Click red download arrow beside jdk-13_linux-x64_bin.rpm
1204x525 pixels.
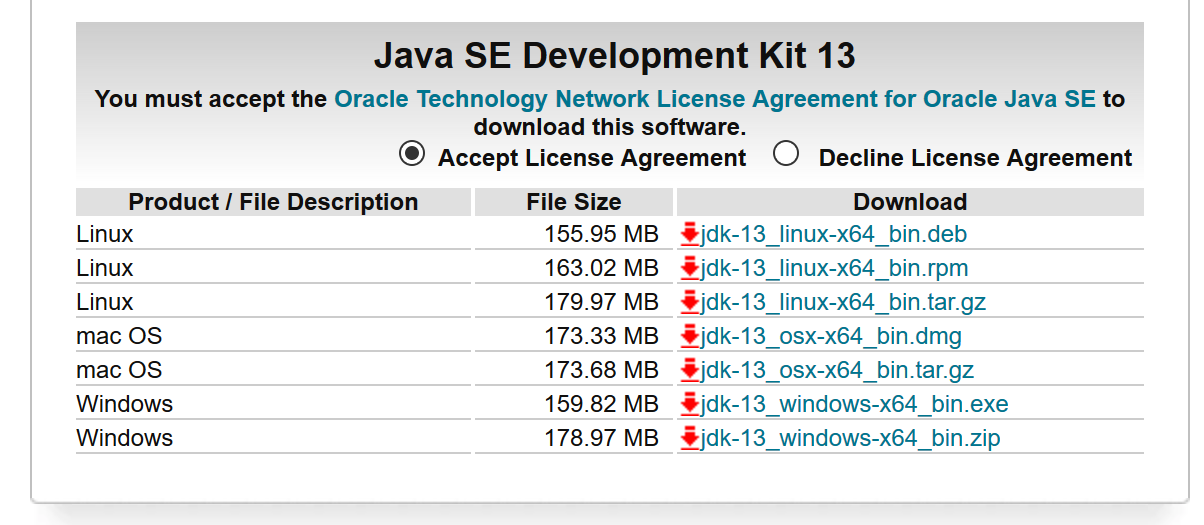pos(689,269)
